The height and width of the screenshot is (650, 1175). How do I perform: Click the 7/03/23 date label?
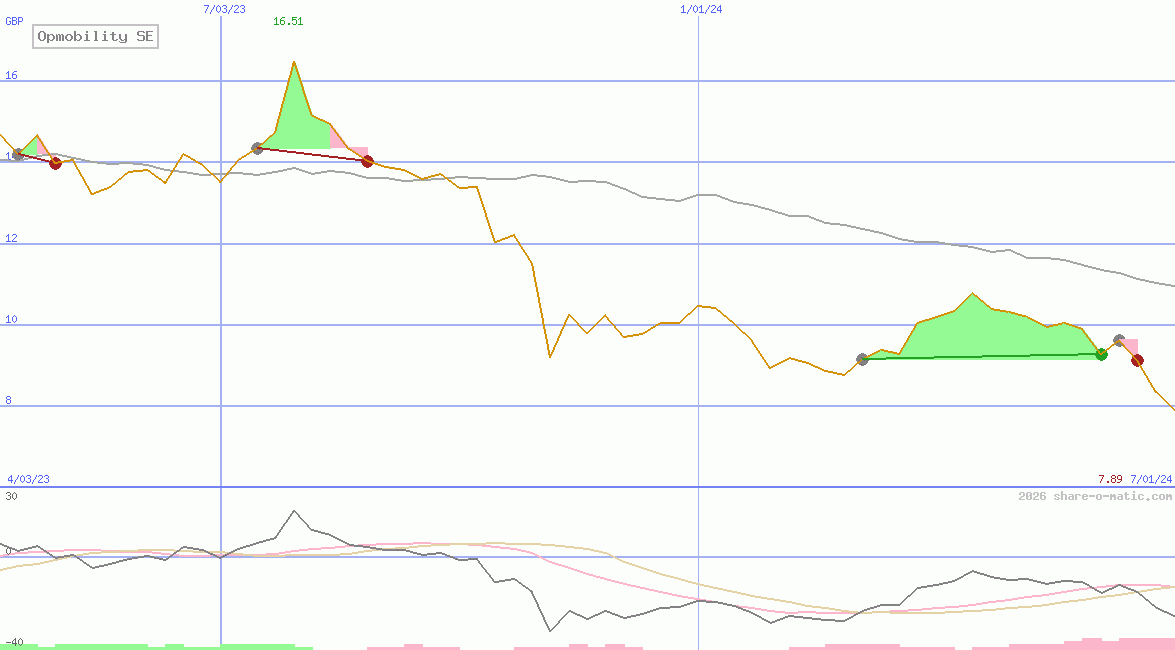click(x=224, y=9)
